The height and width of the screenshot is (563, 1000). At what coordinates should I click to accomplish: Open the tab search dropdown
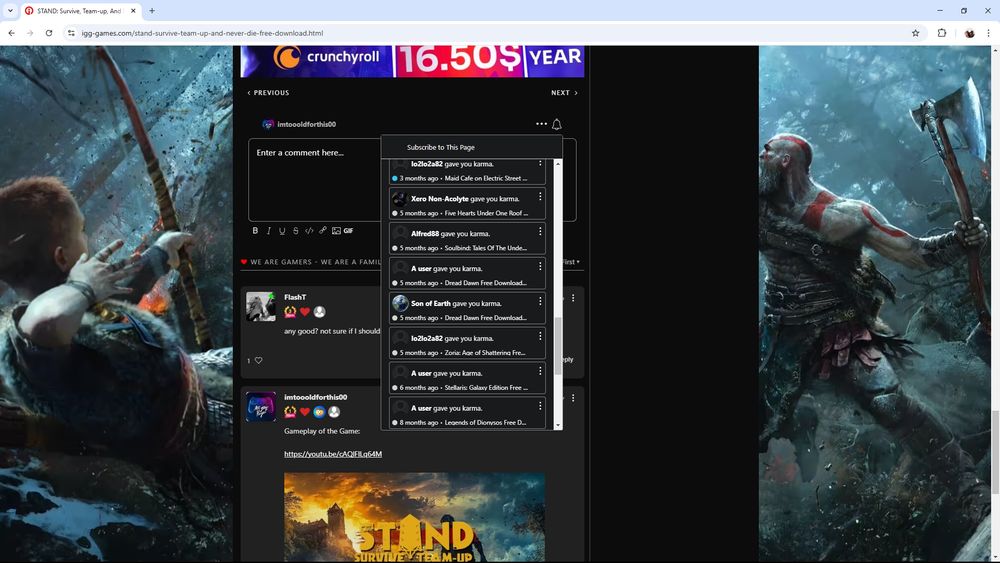point(10,11)
